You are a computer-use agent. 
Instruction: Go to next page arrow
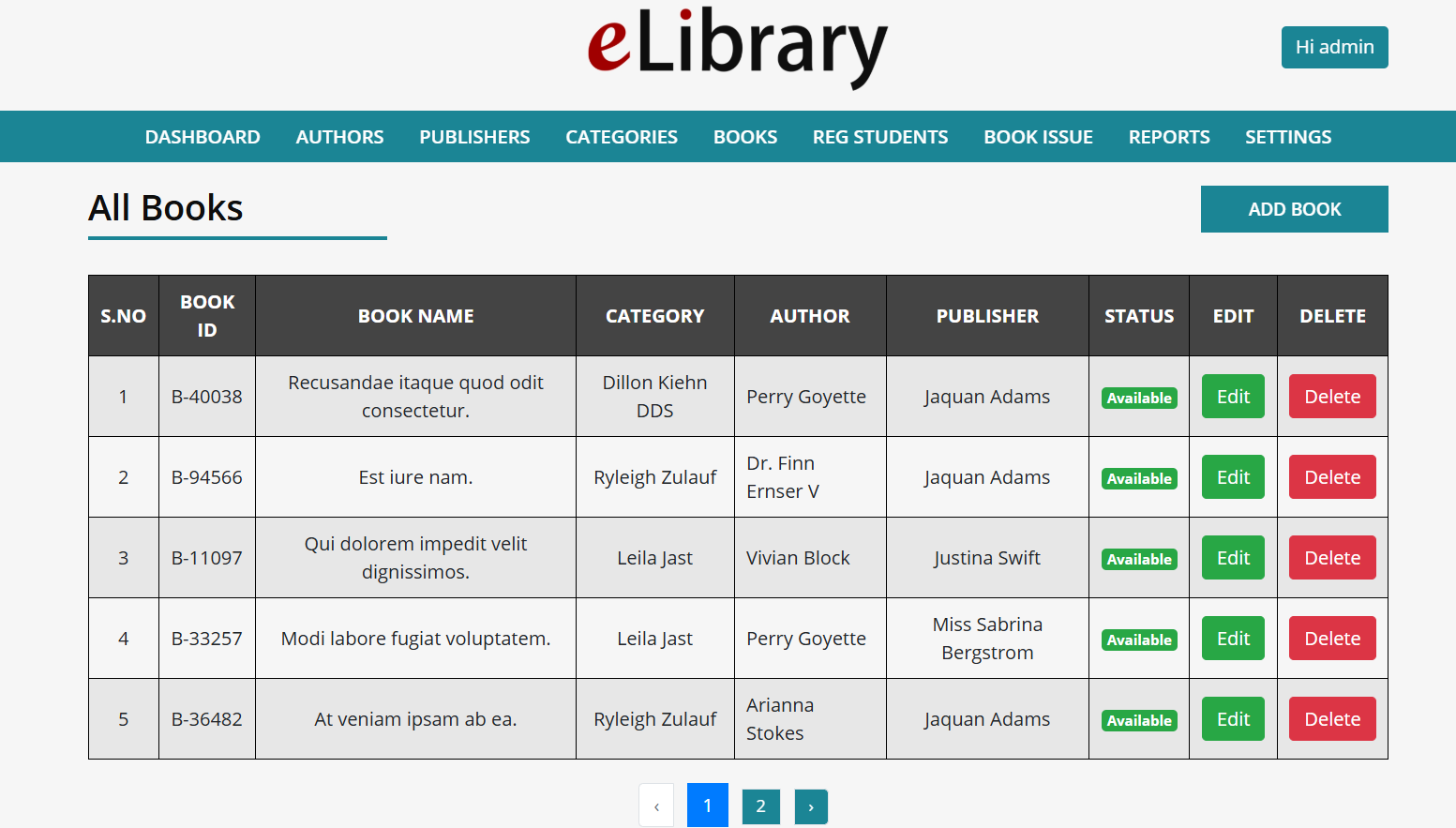811,805
